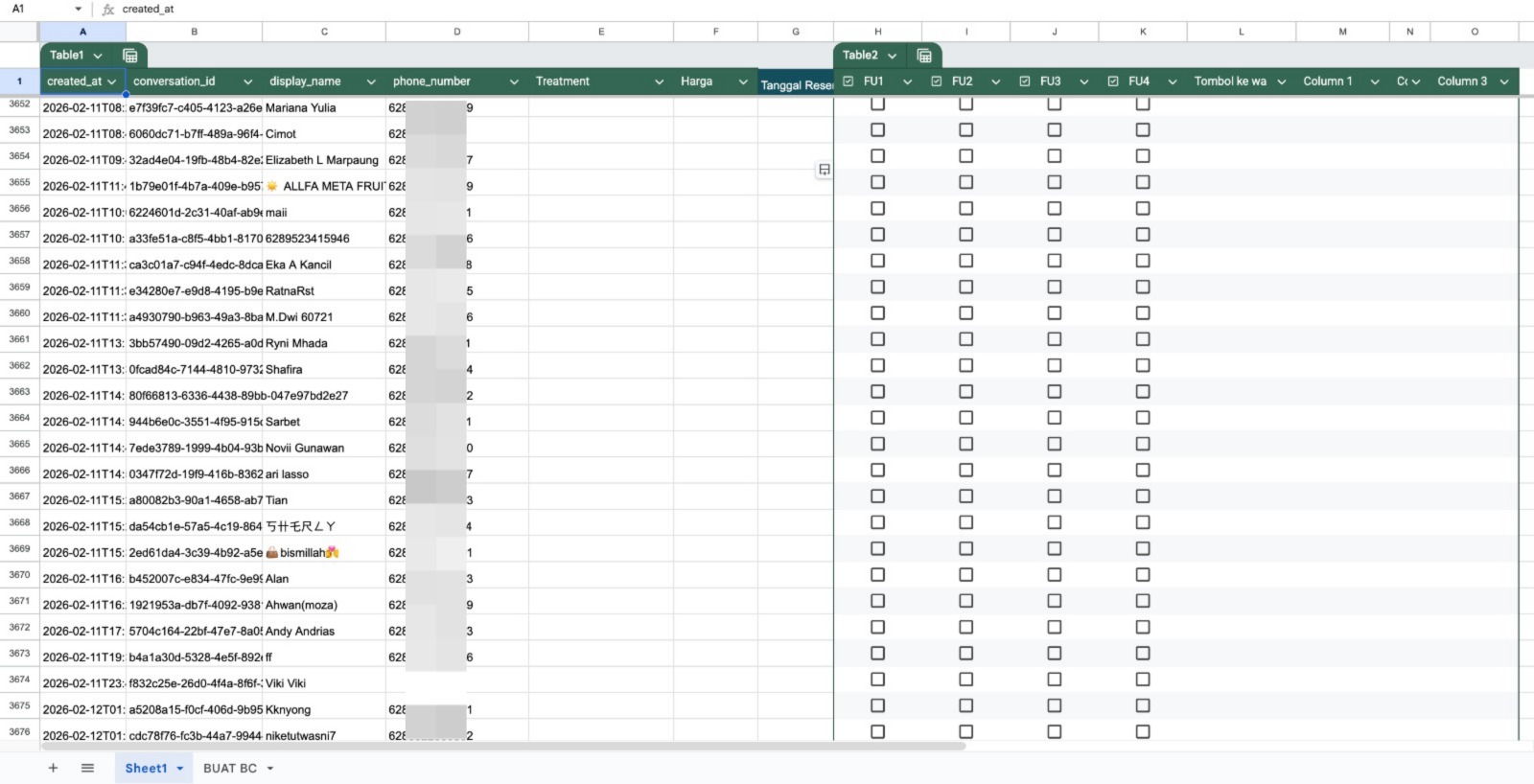Click the Table1 name label
The height and width of the screenshot is (784, 1534).
67,56
